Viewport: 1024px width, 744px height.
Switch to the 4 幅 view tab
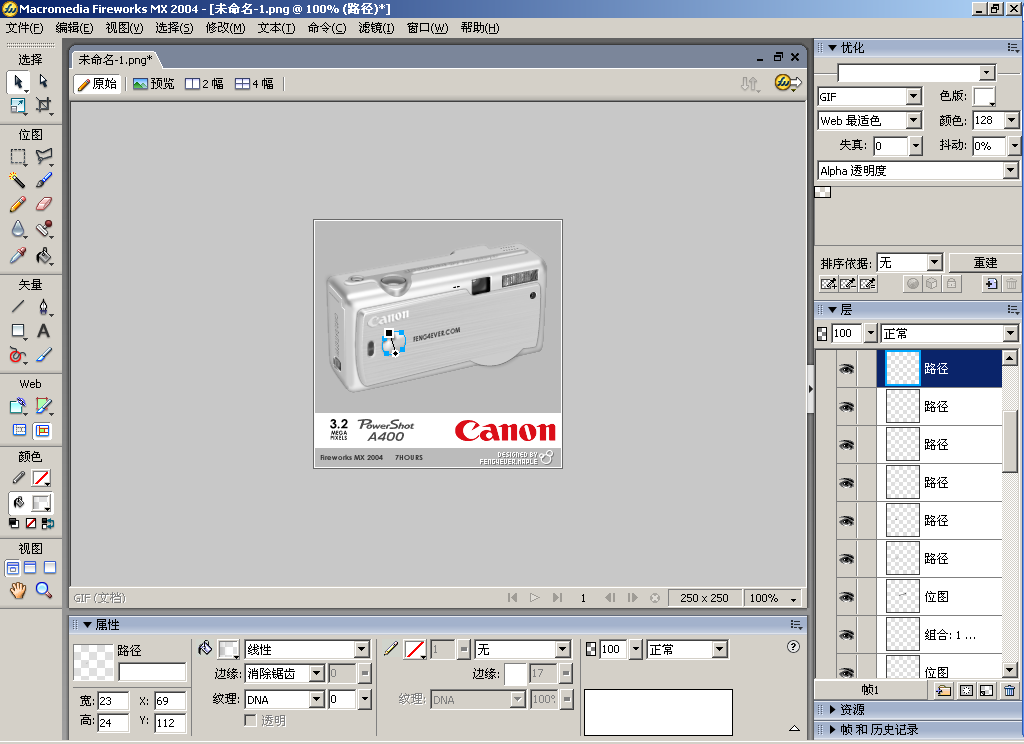[255, 84]
